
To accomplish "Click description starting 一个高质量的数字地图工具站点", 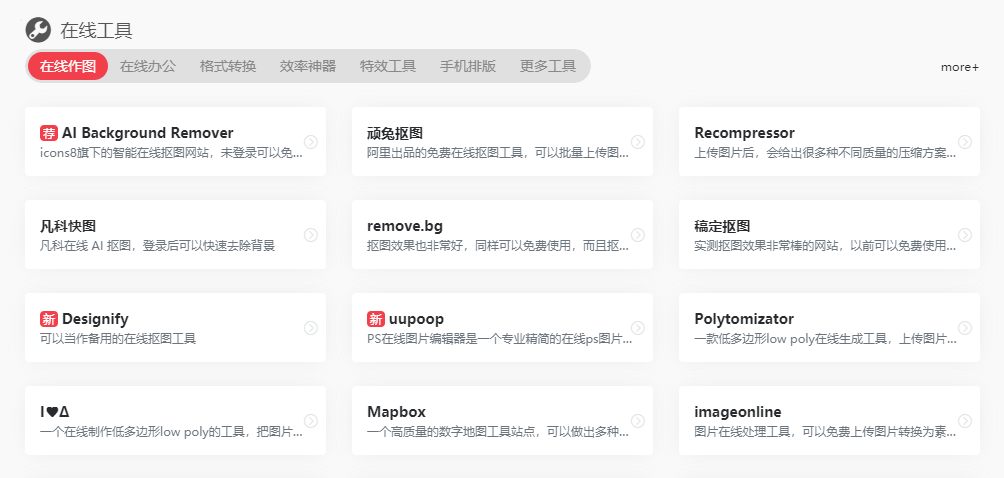I will tap(498, 432).
